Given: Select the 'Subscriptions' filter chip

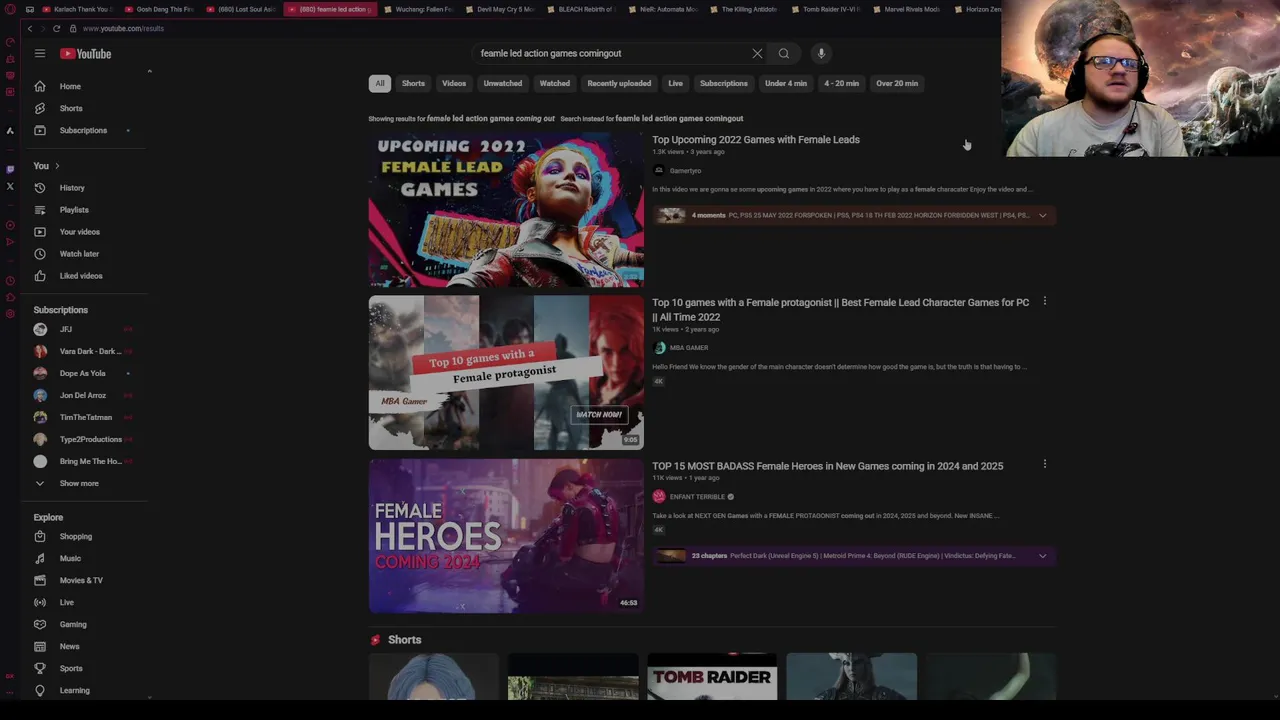Looking at the screenshot, I should point(724,83).
